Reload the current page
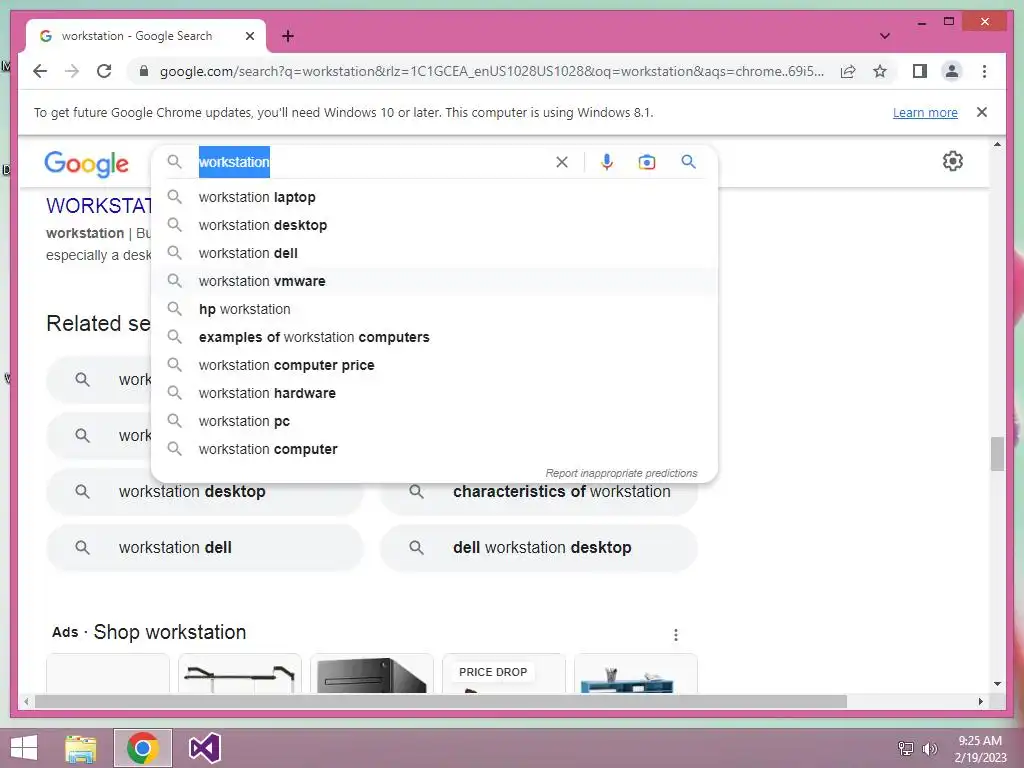The width and height of the screenshot is (1024, 768). [x=104, y=71]
